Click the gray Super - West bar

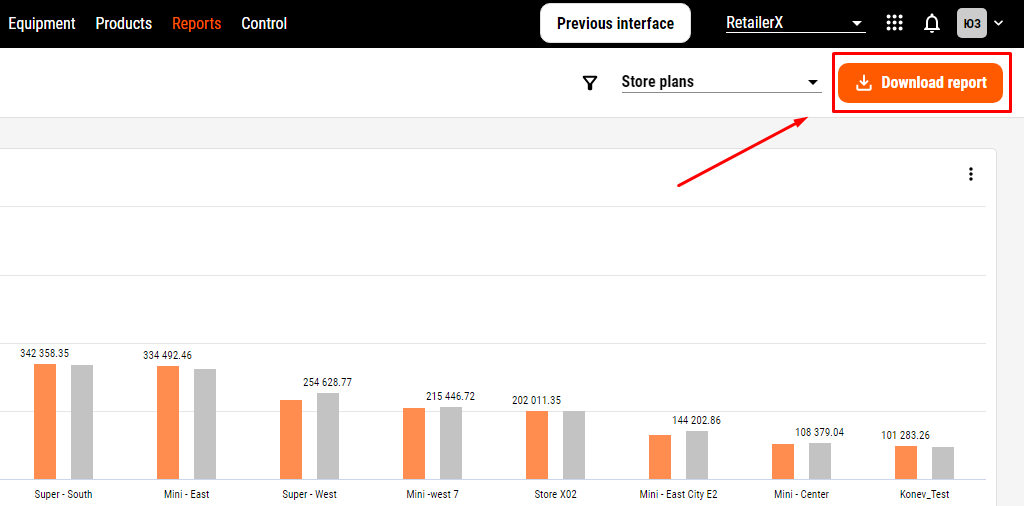[328, 436]
